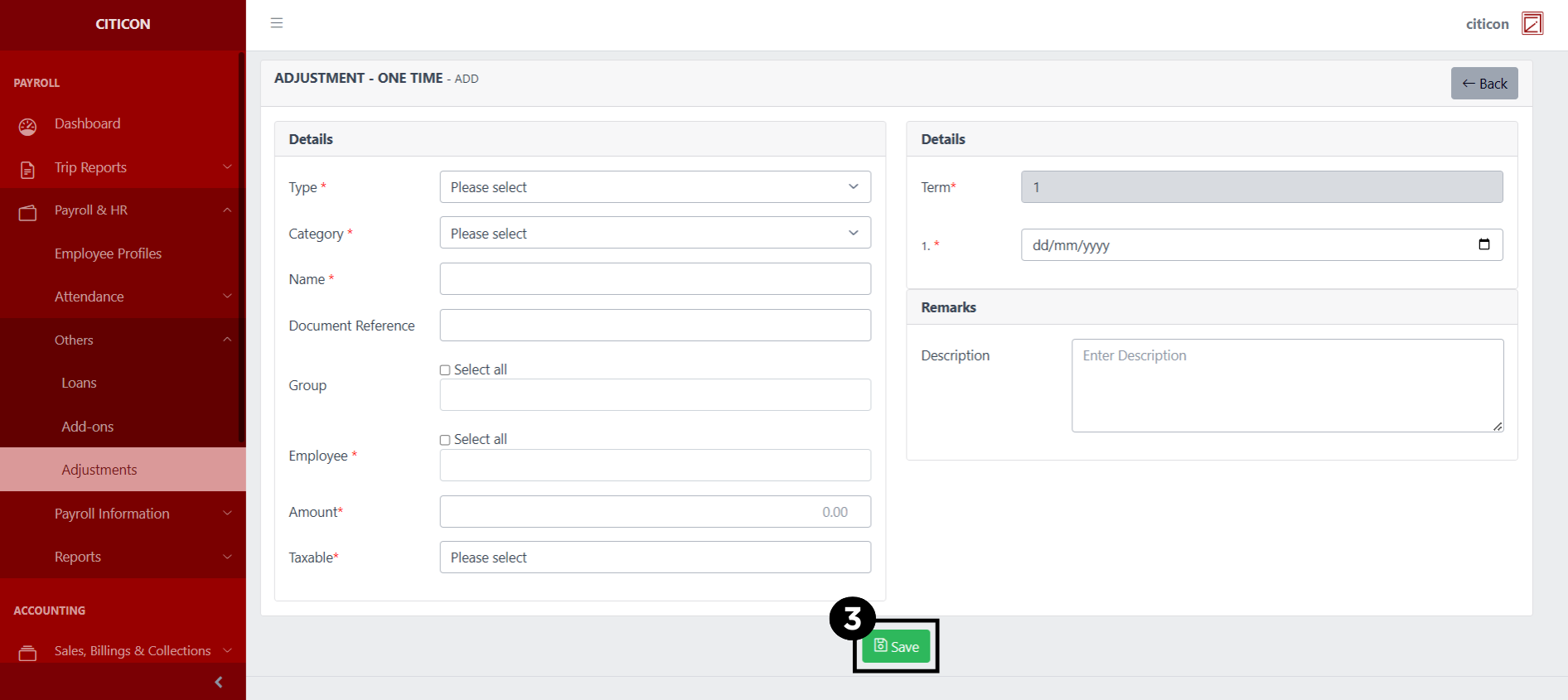Check Select all for Group

coord(445,370)
